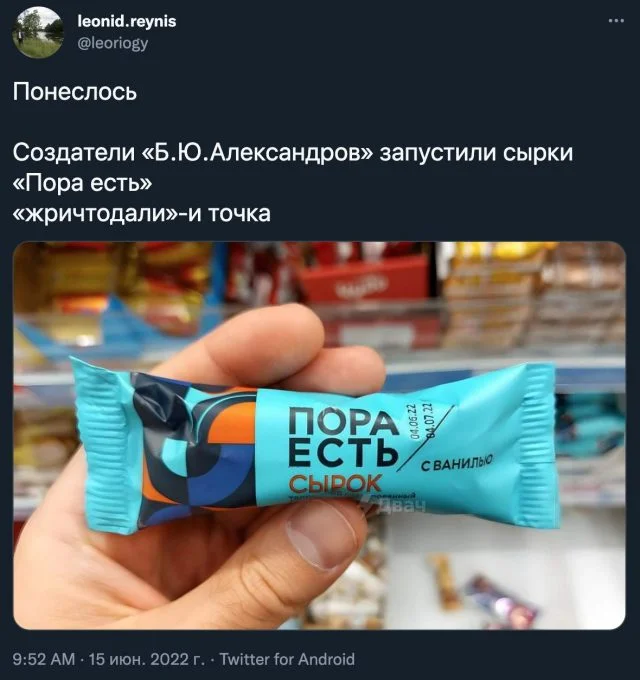Click the С ВАНИЛЬЮ label on wrapper
The height and width of the screenshot is (680, 640).
click(457, 464)
